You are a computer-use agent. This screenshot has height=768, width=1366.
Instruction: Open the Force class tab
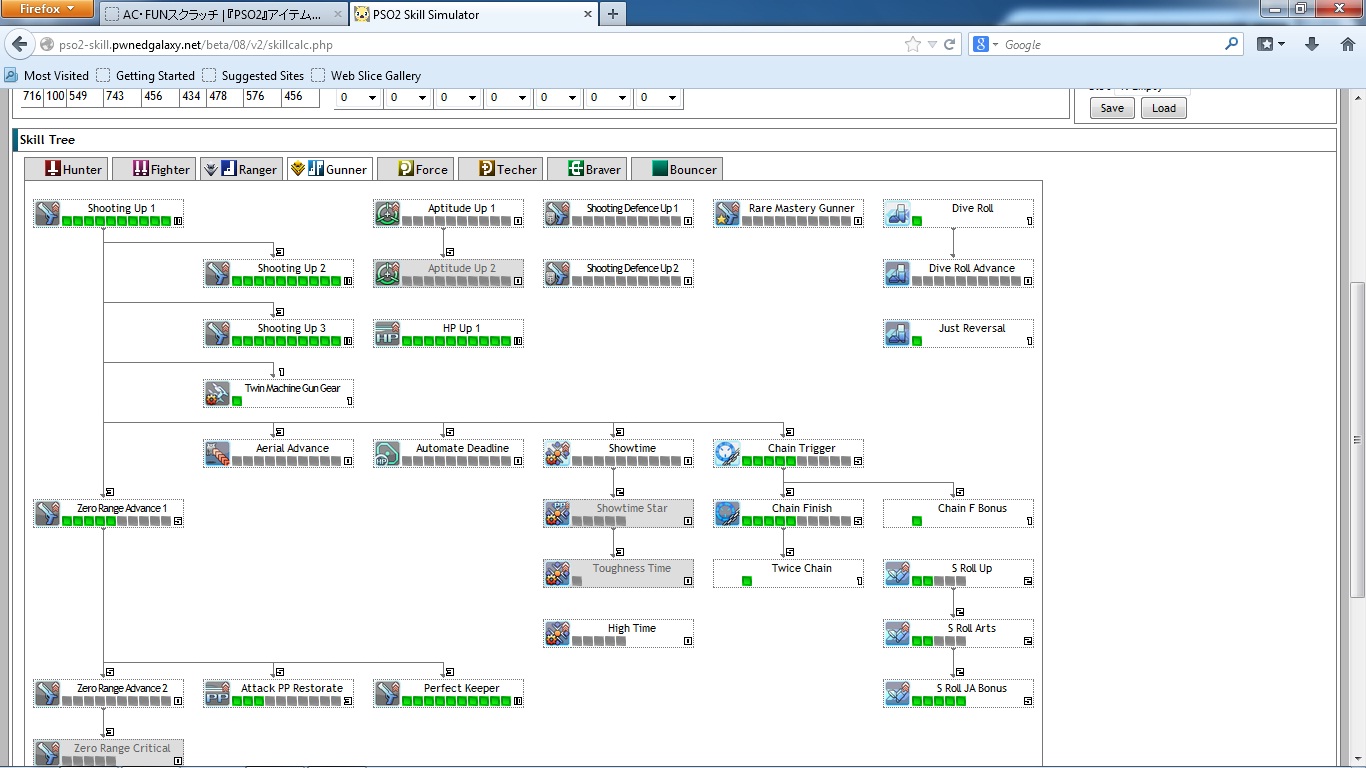(x=415, y=169)
